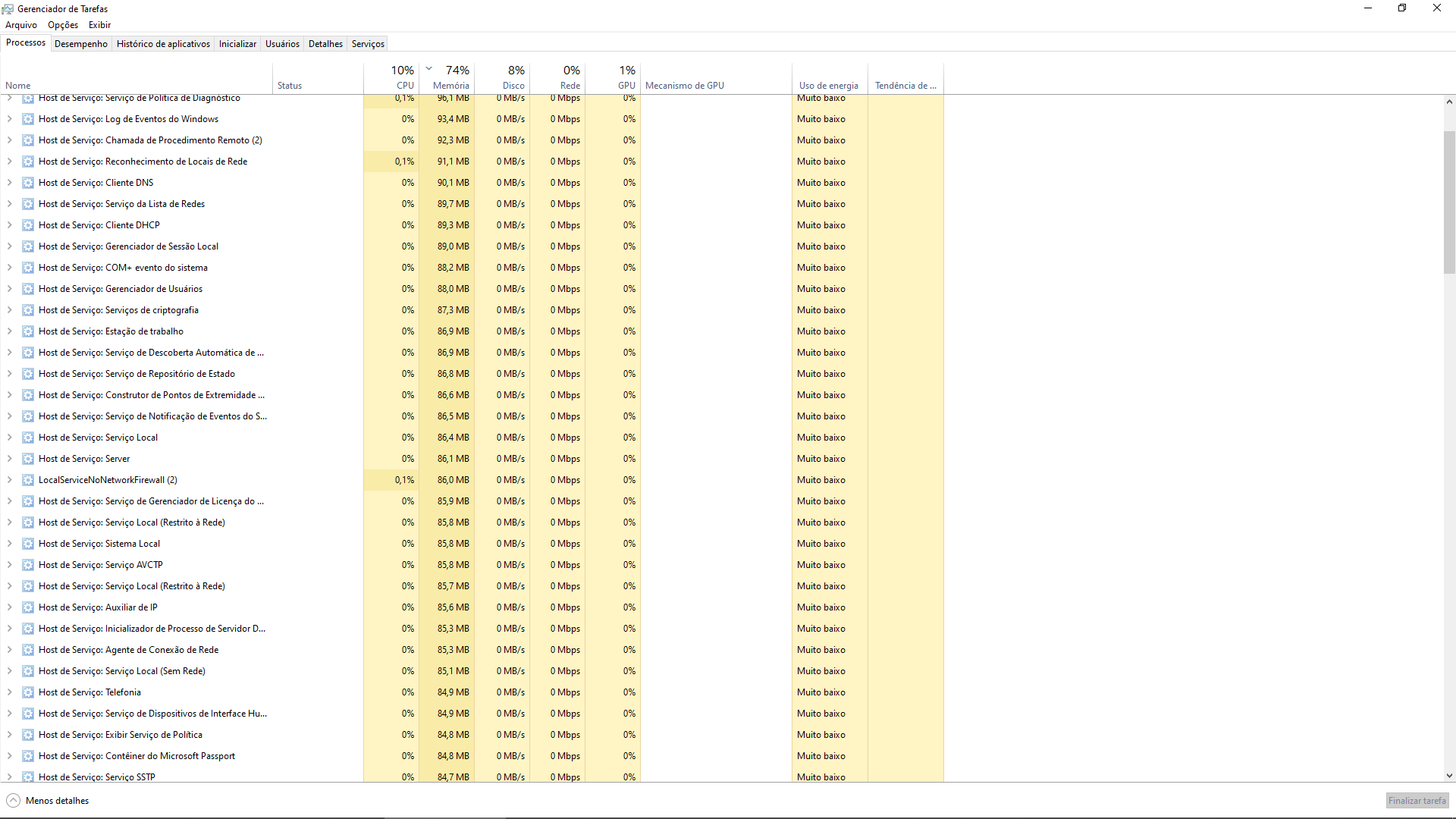
Task: Sort by the Status column header
Action: point(318,78)
